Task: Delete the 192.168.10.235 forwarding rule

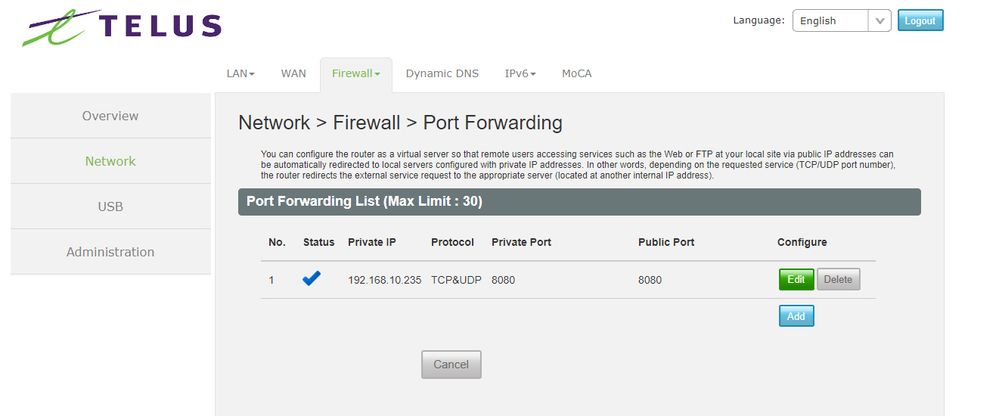Action: pos(838,280)
